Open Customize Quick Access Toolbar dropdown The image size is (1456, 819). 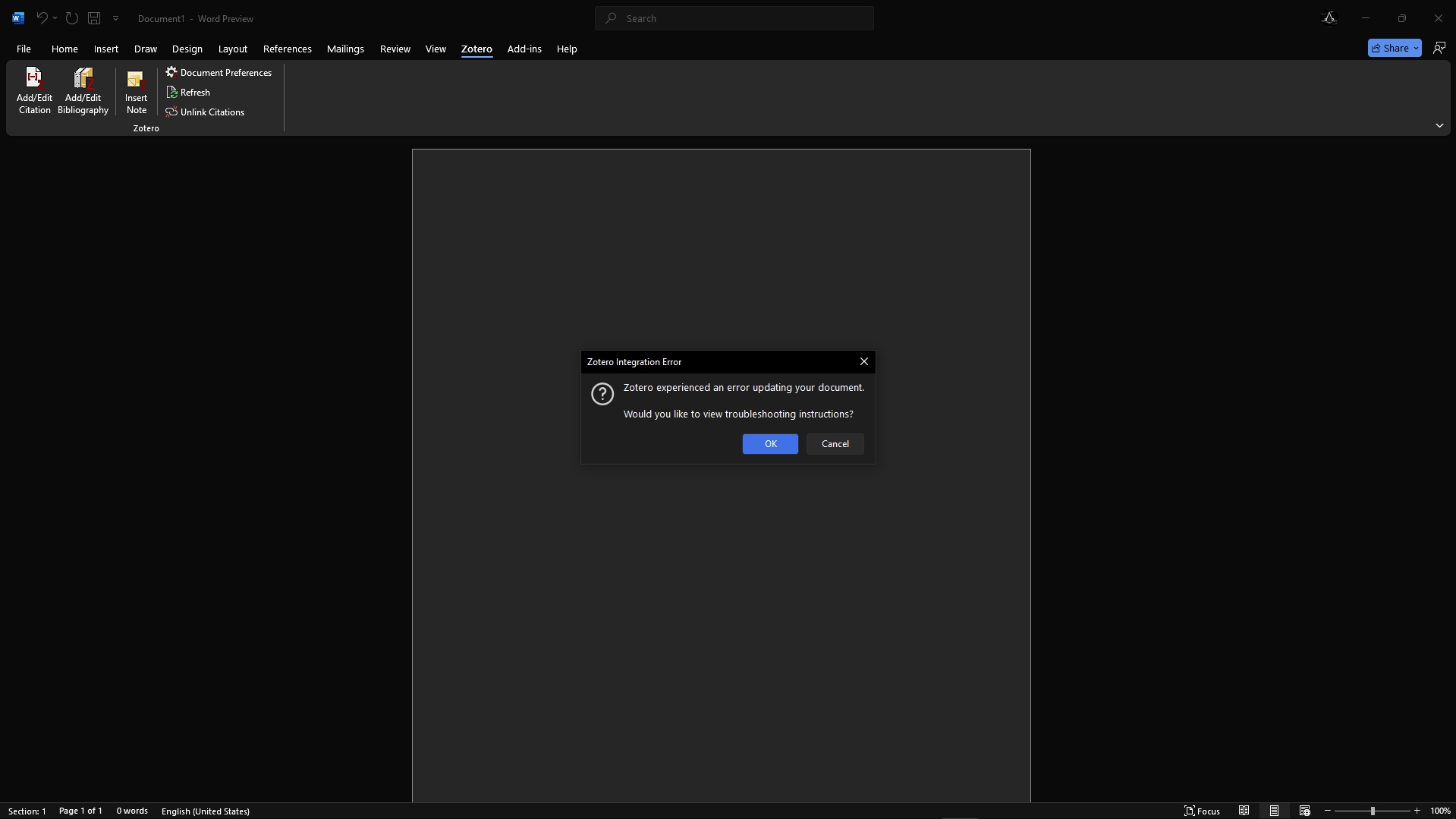click(115, 18)
